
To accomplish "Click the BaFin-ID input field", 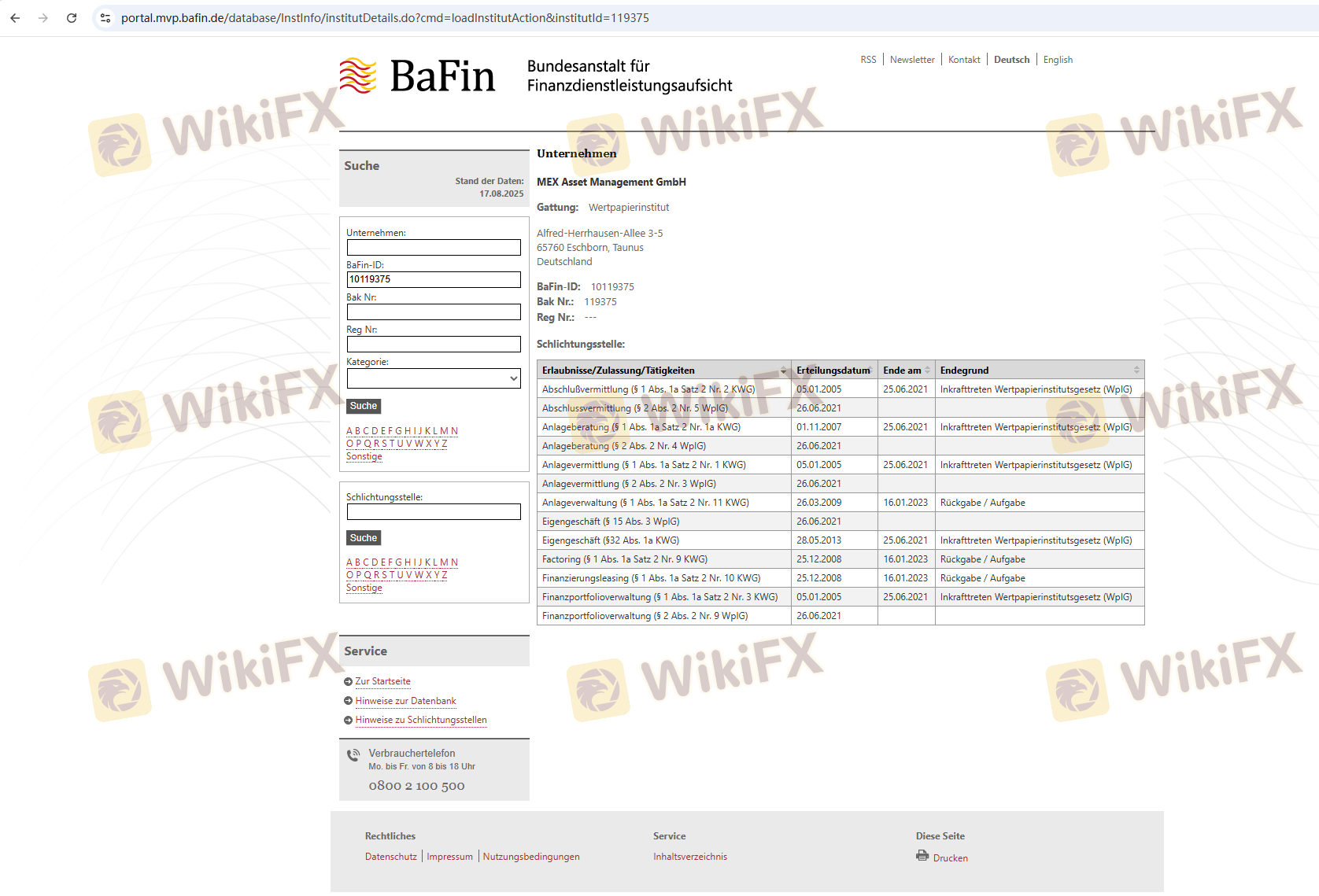I will [434, 279].
